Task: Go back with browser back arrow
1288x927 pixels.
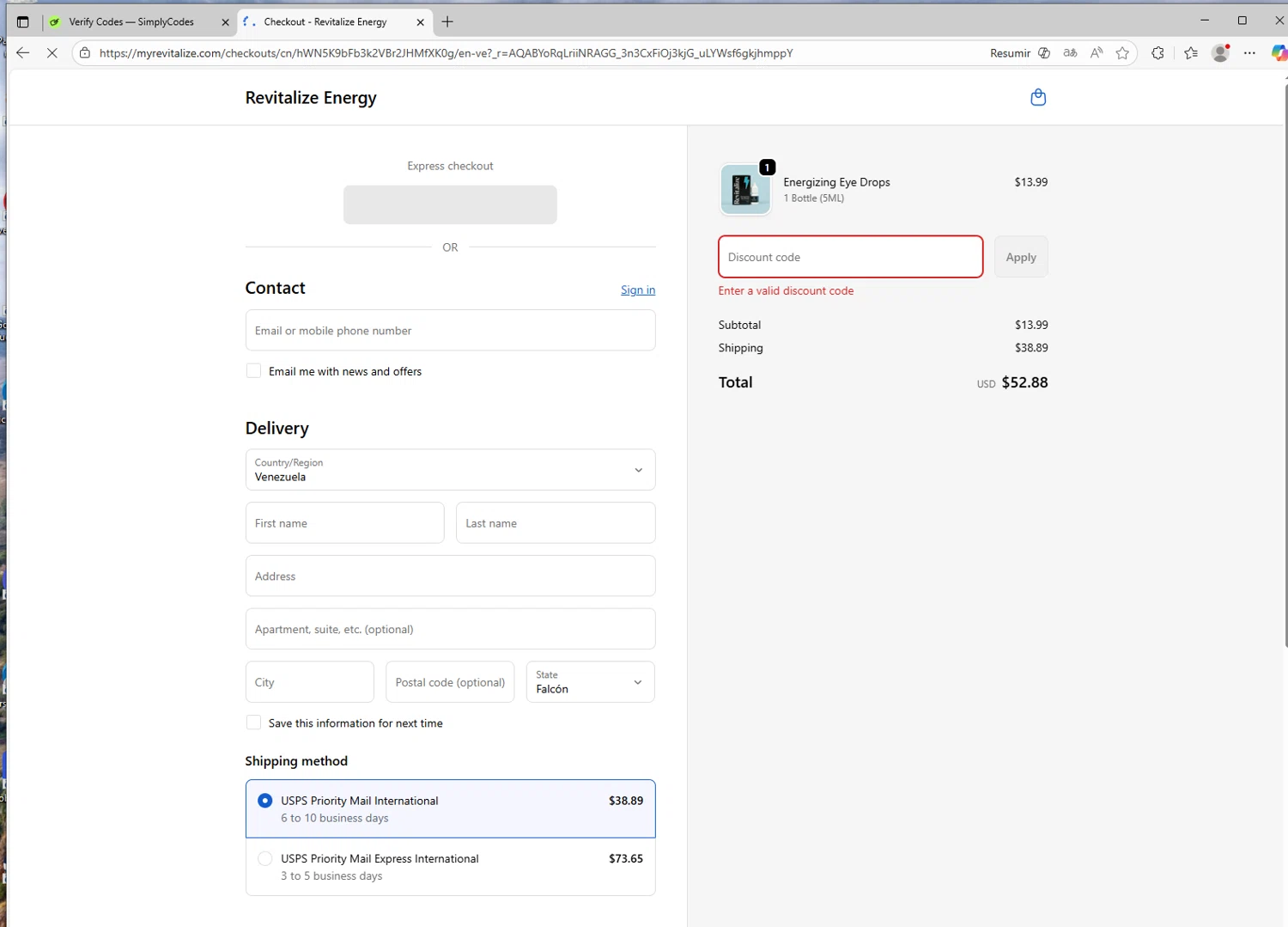Action: pyautogui.click(x=23, y=52)
